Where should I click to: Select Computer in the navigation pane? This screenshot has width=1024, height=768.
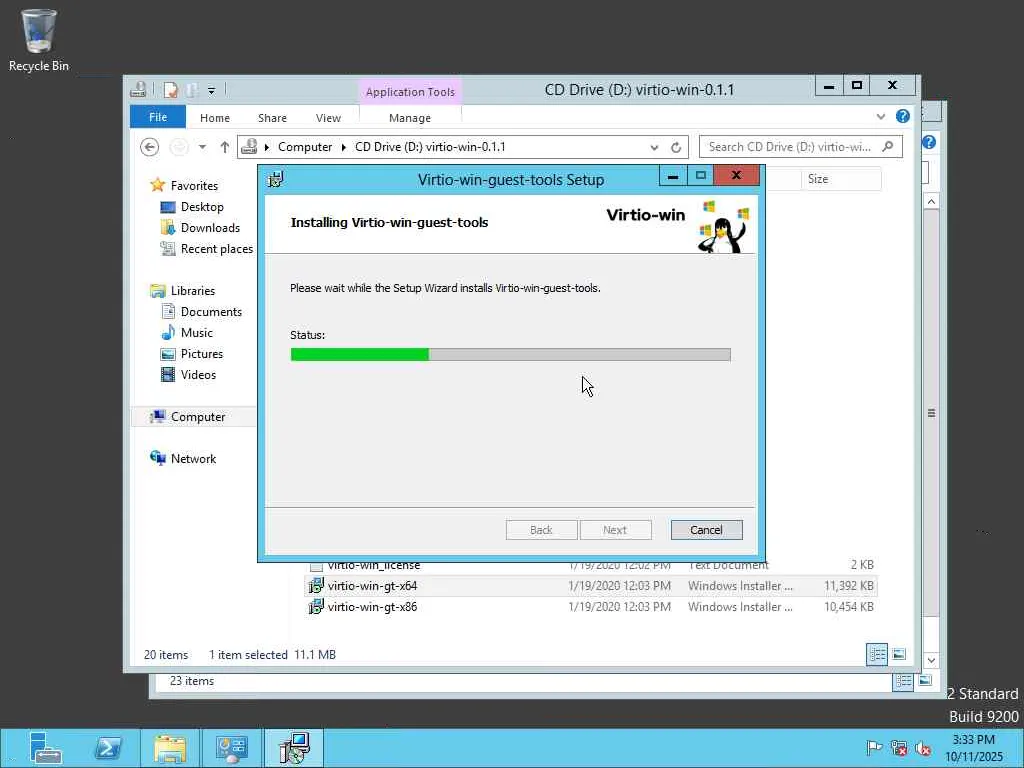click(x=197, y=417)
